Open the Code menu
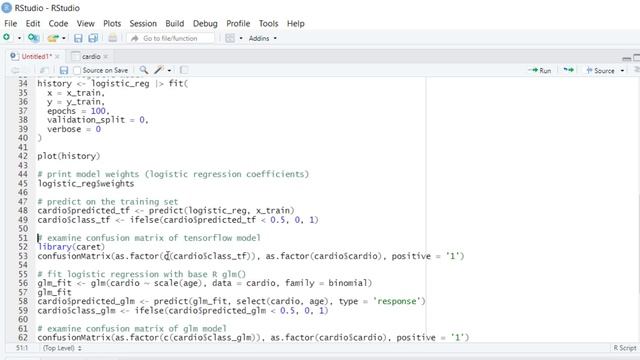Screen dimensions: 640x360 coord(58,24)
